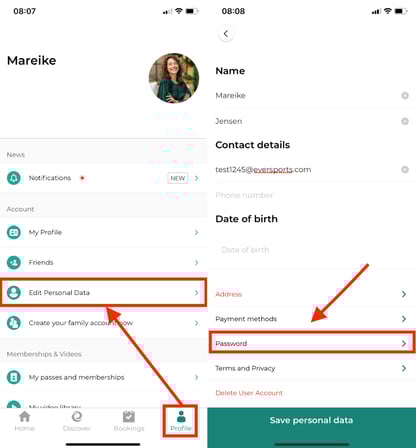Expand the Address section chevron
The width and height of the screenshot is (416, 448).
[x=404, y=294]
